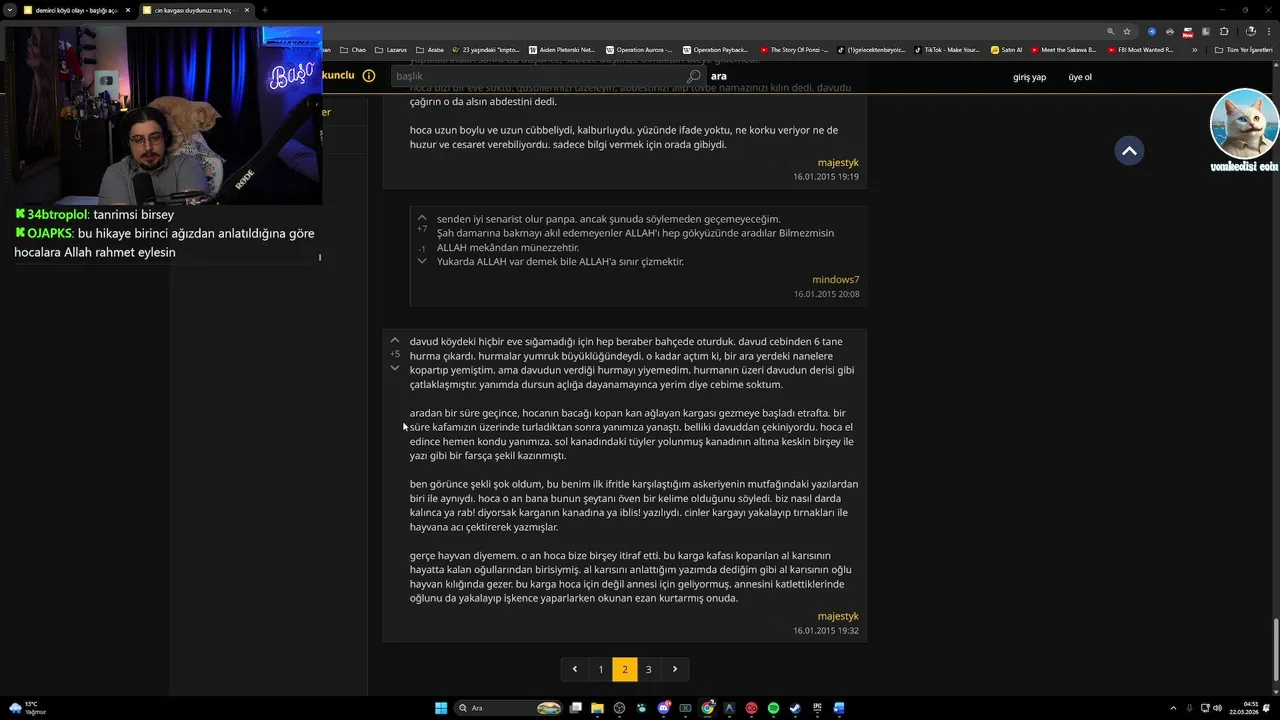The height and width of the screenshot is (720, 1280).
Task: Open the FBI Most Wanted bookmark
Action: click(1141, 50)
